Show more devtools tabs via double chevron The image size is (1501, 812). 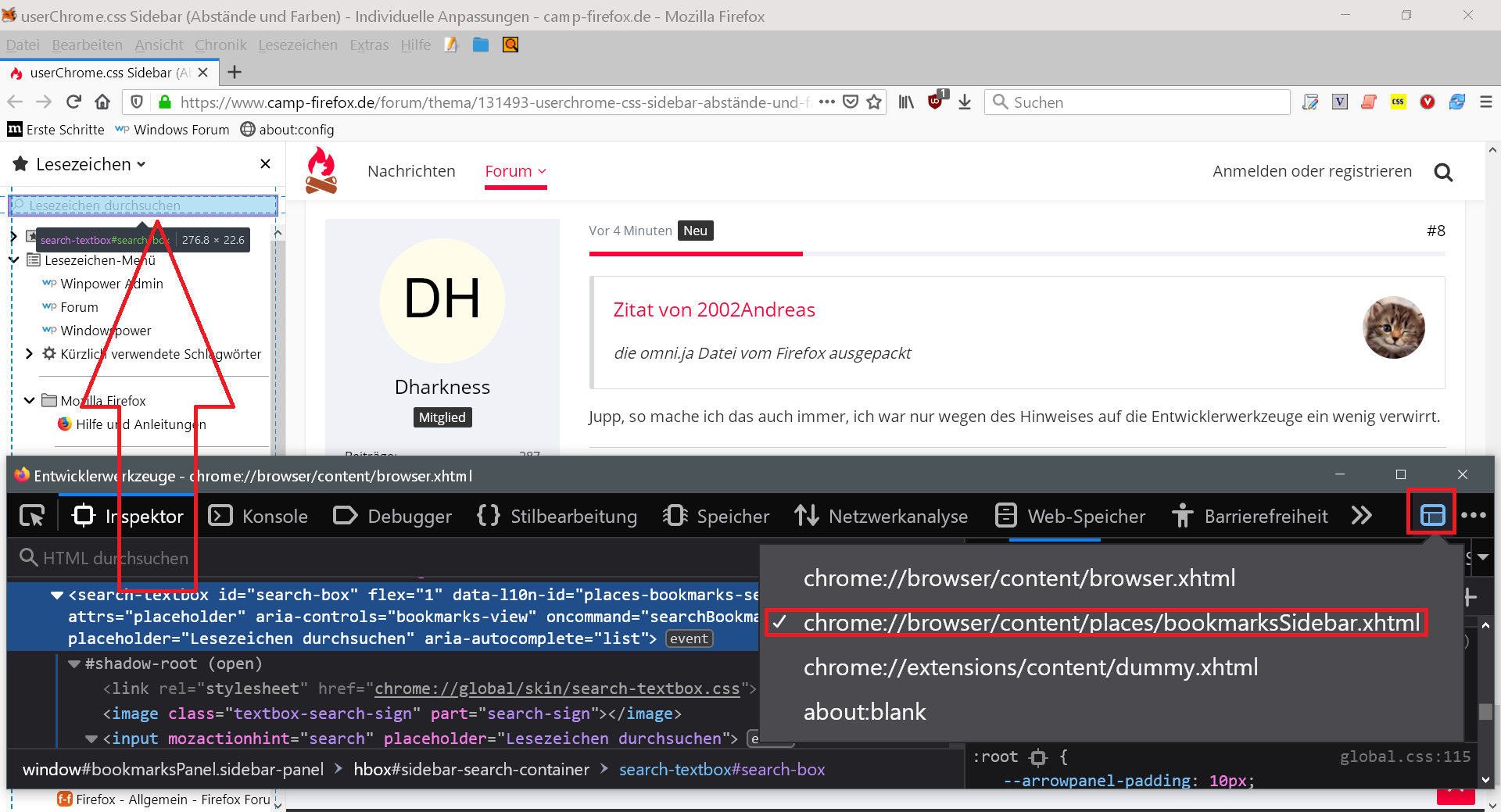coord(1361,516)
